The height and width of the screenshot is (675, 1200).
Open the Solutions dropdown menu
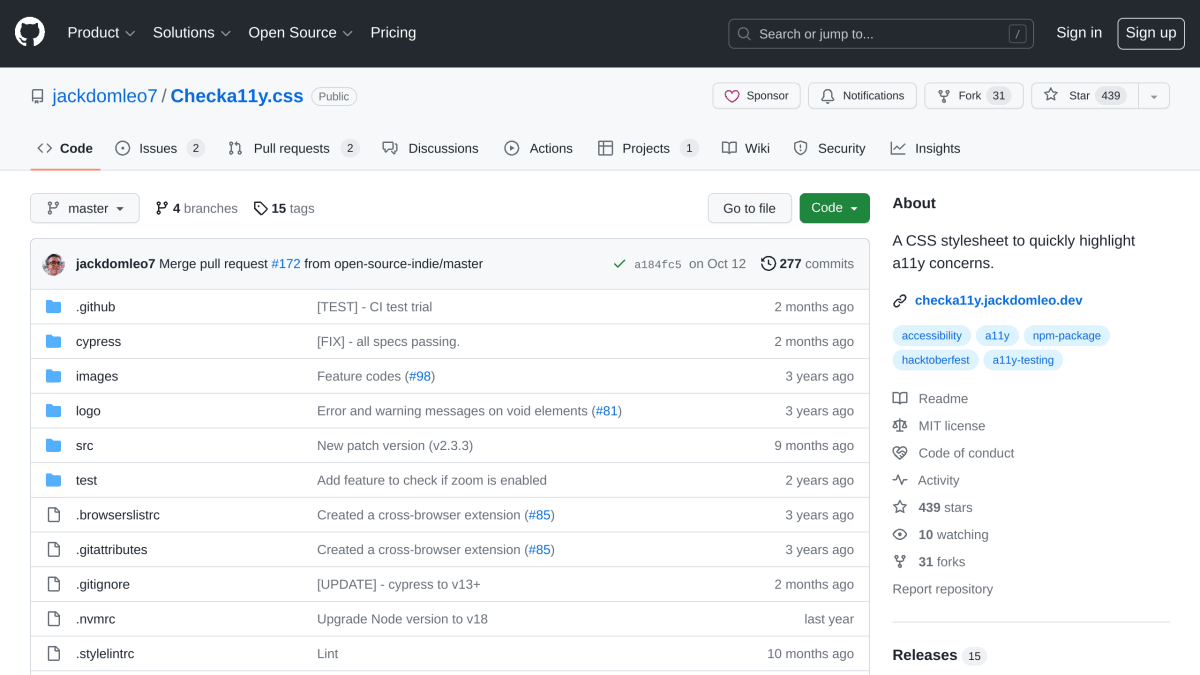[x=192, y=33]
